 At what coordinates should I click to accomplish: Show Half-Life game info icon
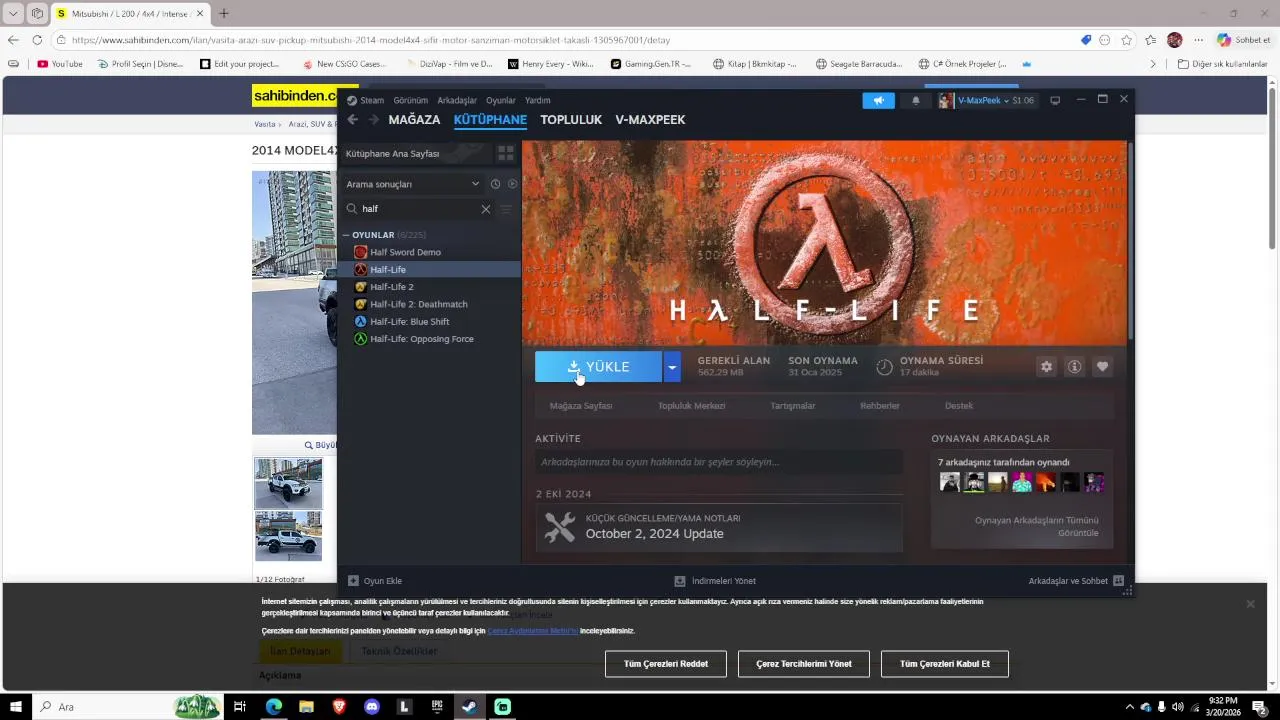(1074, 367)
